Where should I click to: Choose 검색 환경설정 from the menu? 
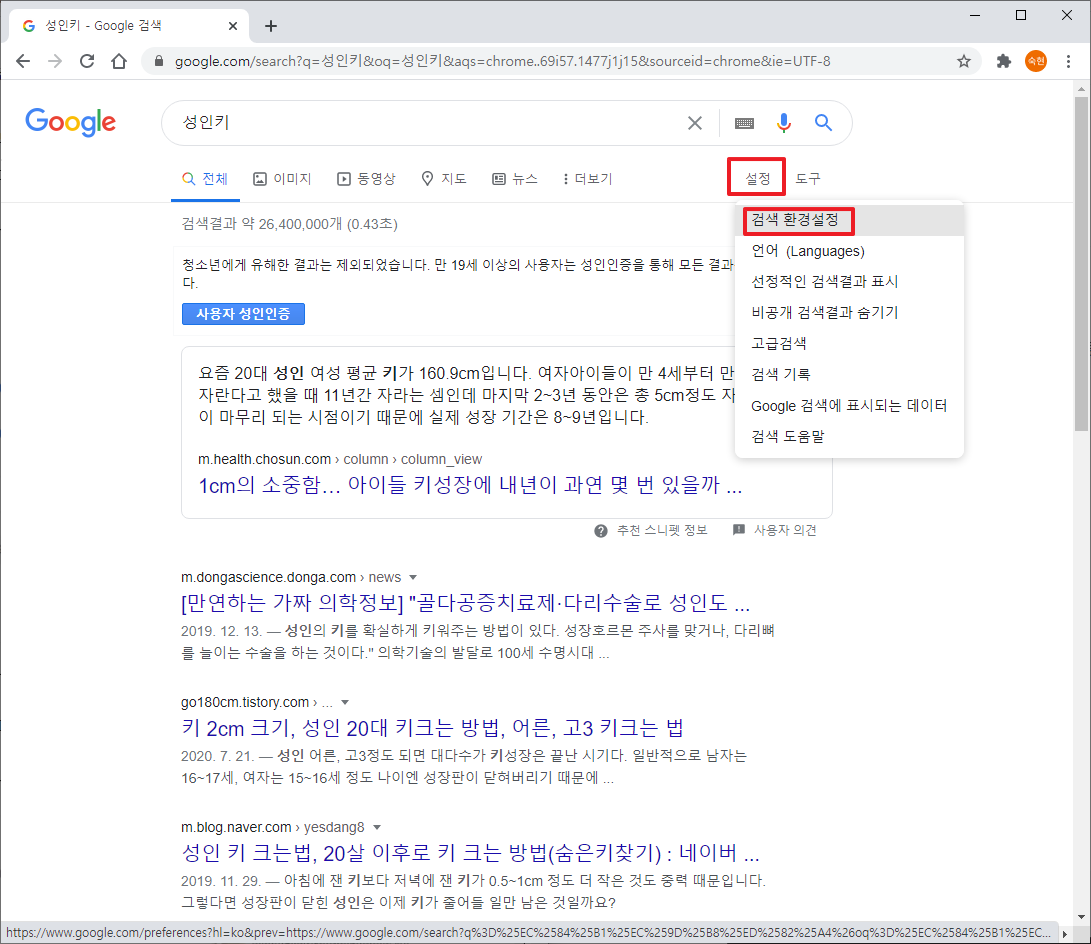(849, 220)
